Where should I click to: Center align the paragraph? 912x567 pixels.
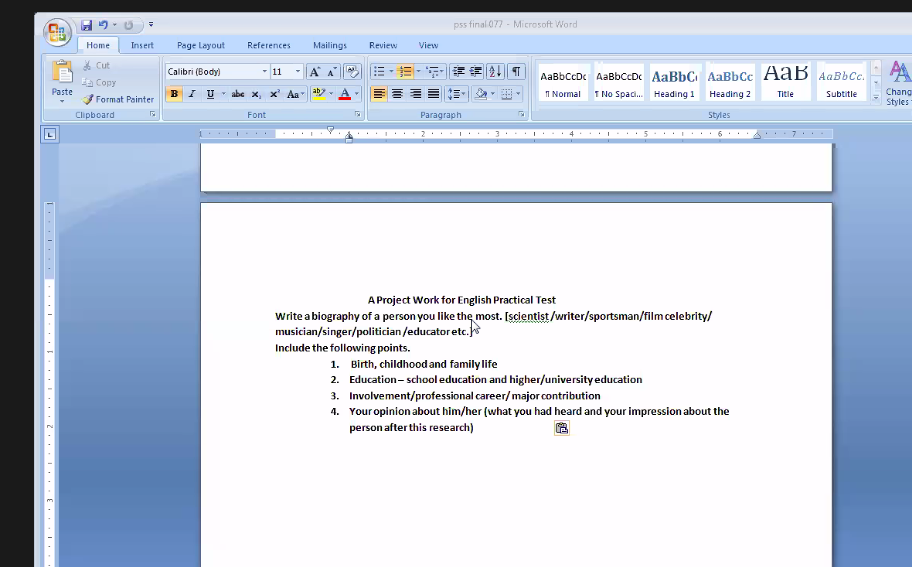pyautogui.click(x=397, y=94)
